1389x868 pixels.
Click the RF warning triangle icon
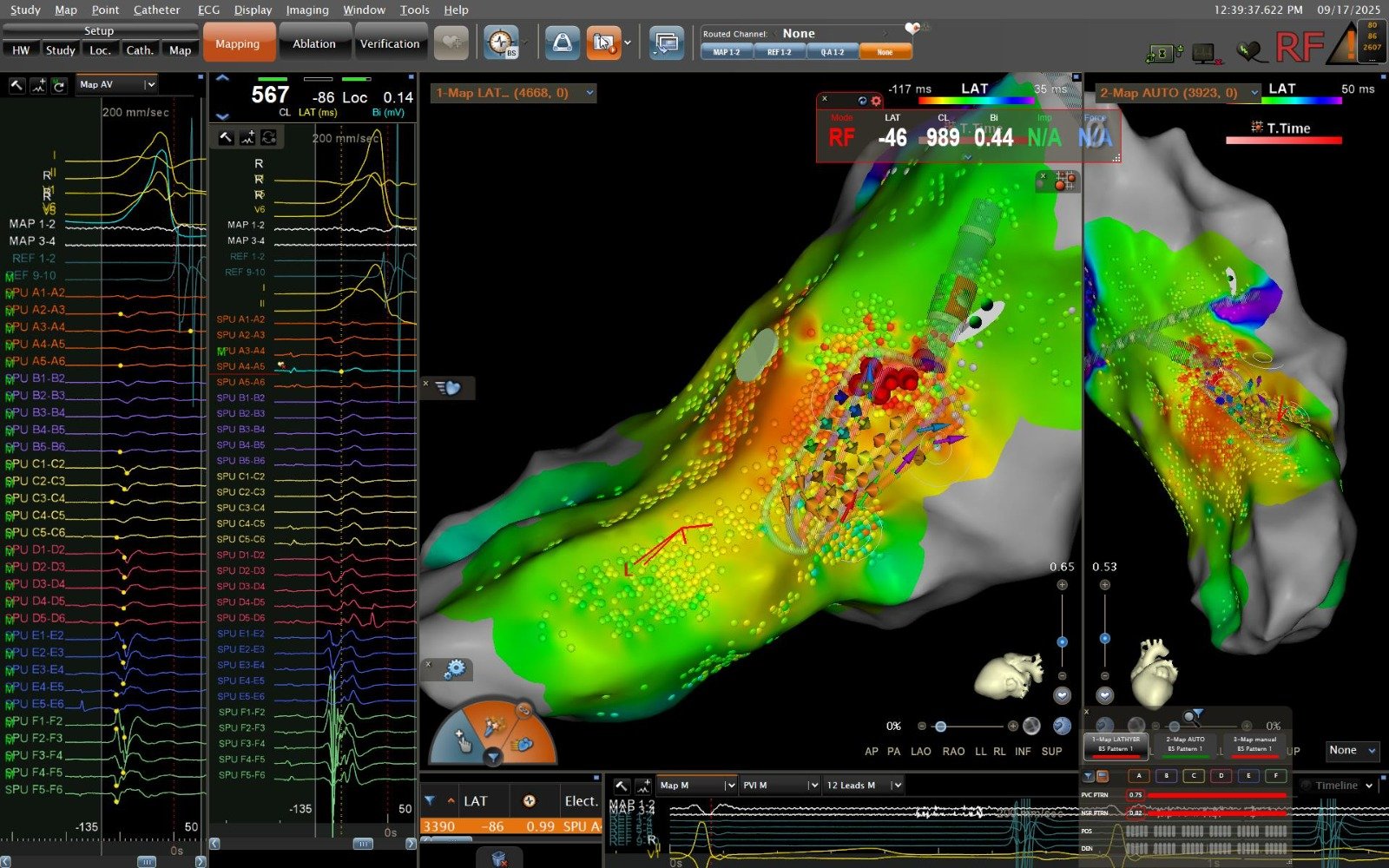pos(1348,45)
